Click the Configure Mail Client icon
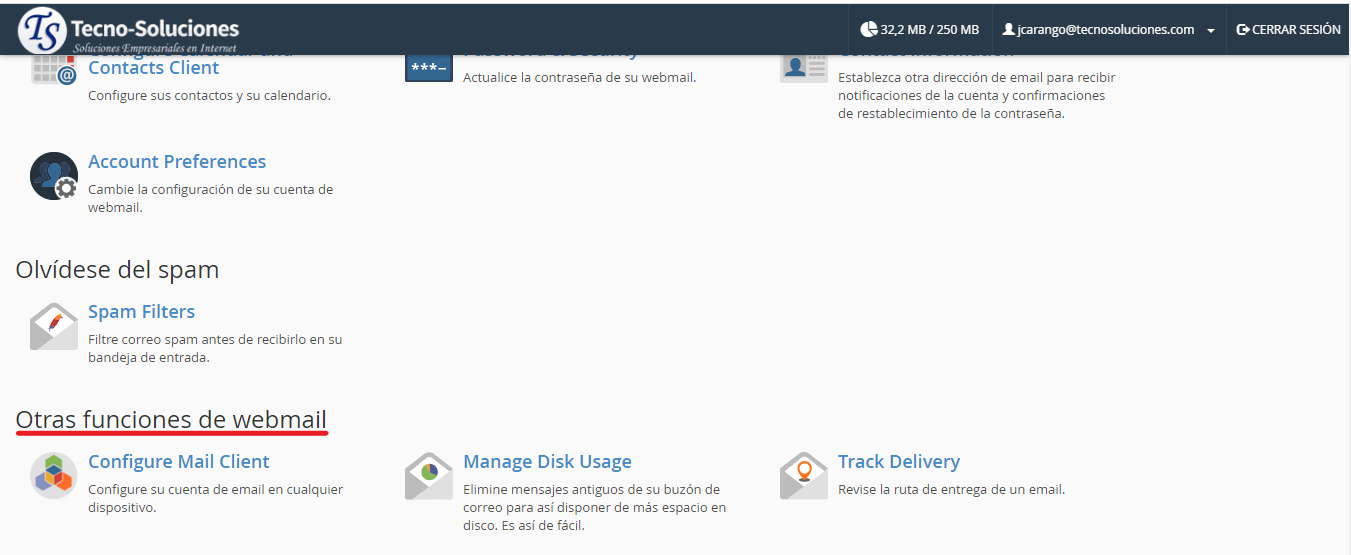 coord(54,476)
